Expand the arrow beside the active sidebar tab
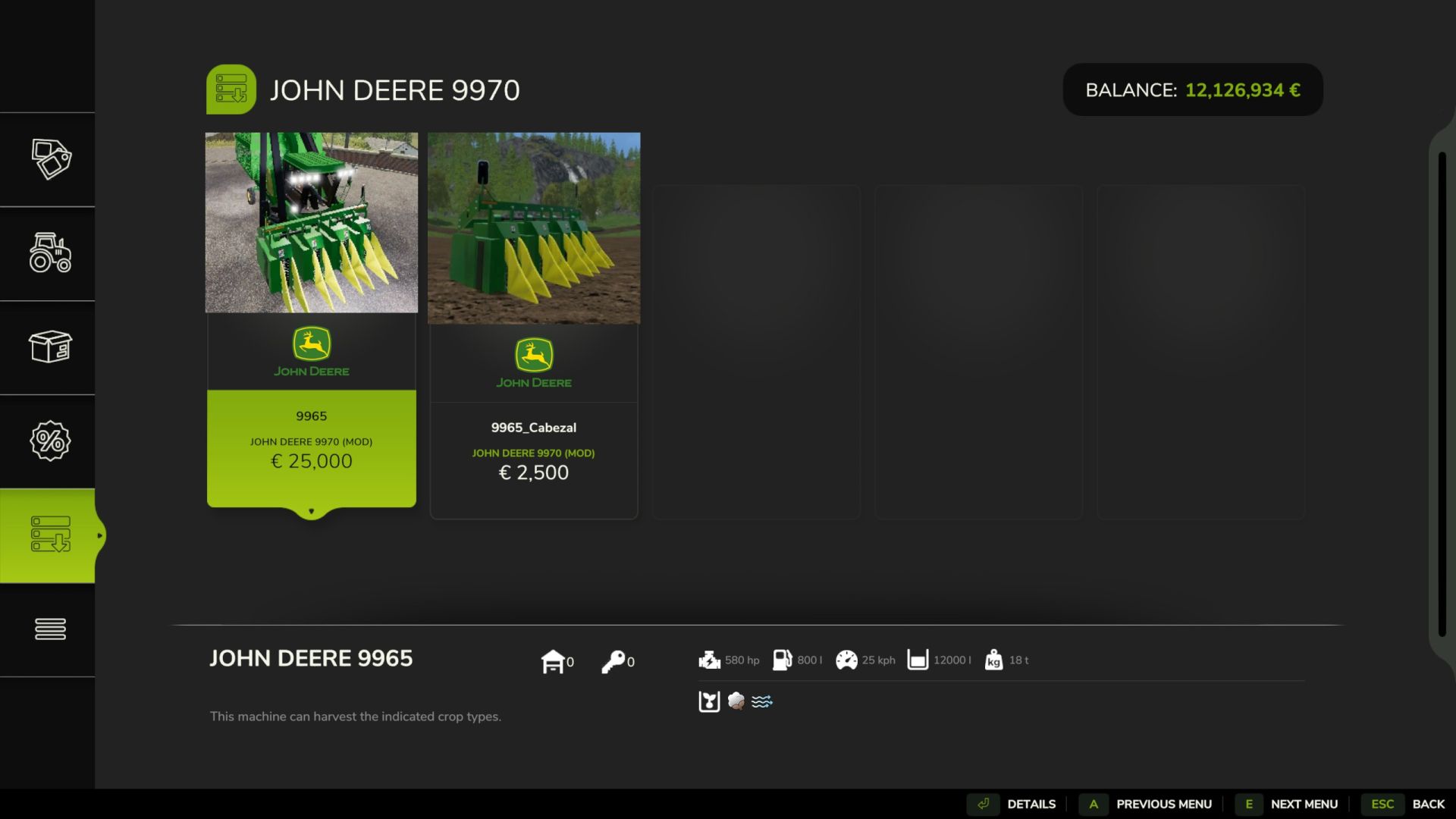Viewport: 1456px width, 819px height. pos(99,535)
